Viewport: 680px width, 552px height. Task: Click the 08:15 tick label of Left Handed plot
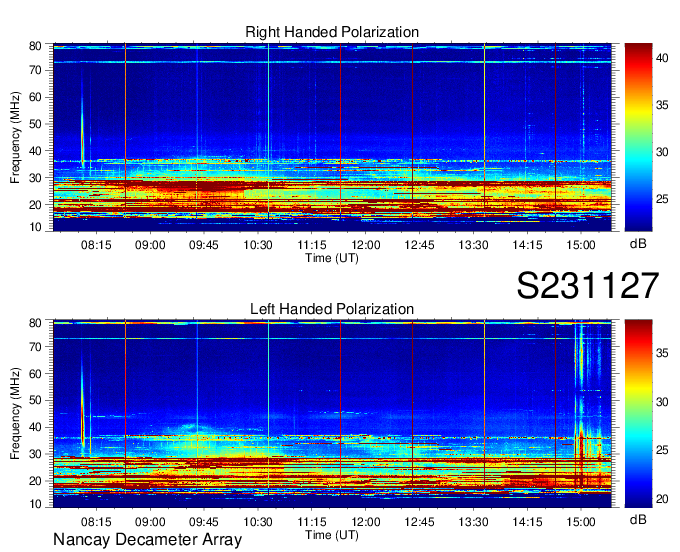96,522
